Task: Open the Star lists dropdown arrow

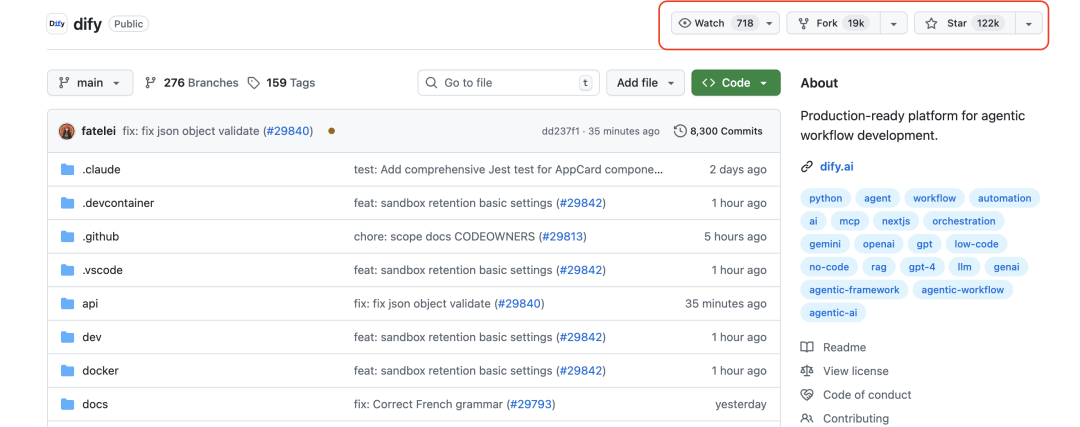Action: pyautogui.click(x=1028, y=23)
